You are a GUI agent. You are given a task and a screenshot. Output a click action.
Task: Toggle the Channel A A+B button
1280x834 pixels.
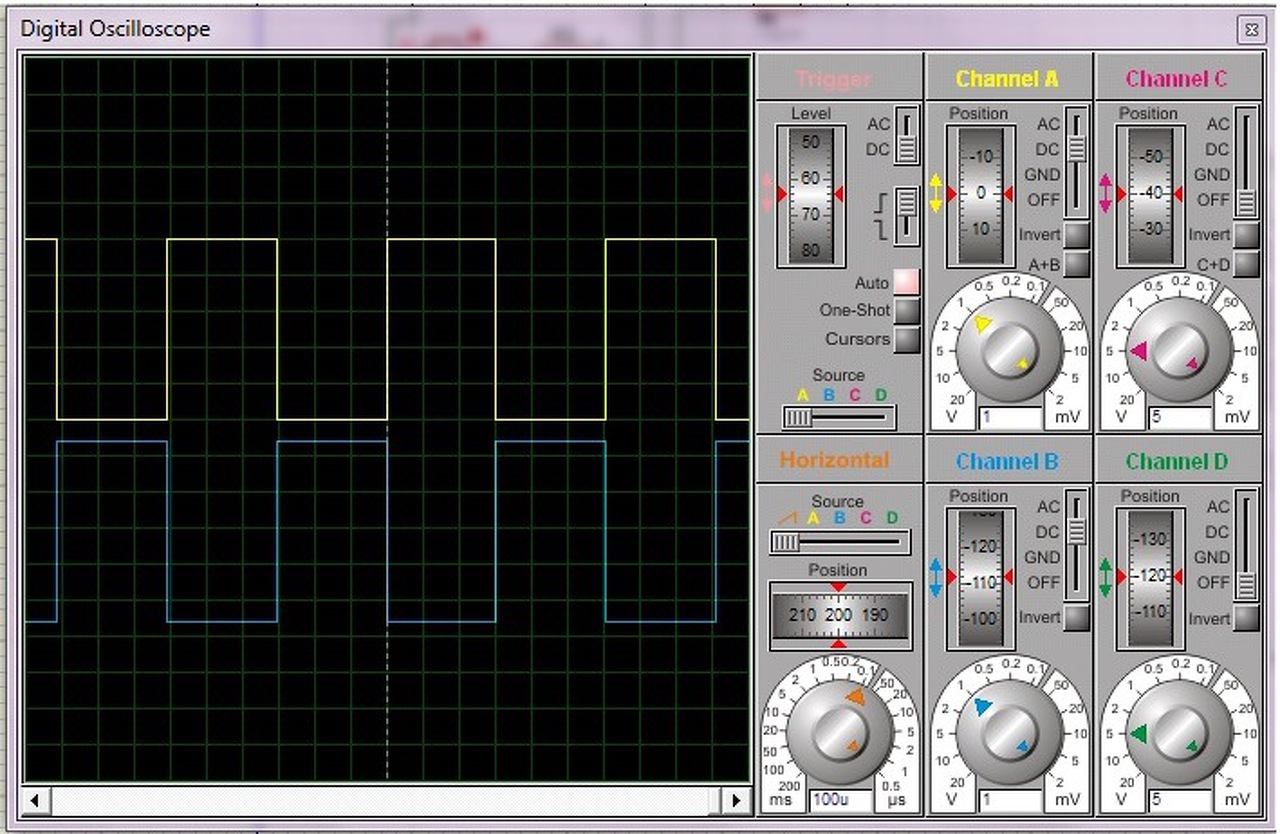pyautogui.click(x=1076, y=264)
